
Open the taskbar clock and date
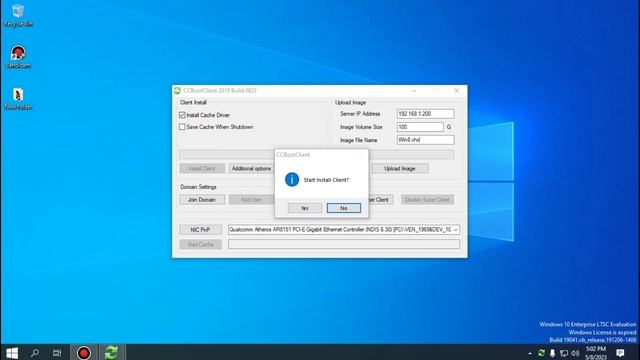tap(596, 353)
